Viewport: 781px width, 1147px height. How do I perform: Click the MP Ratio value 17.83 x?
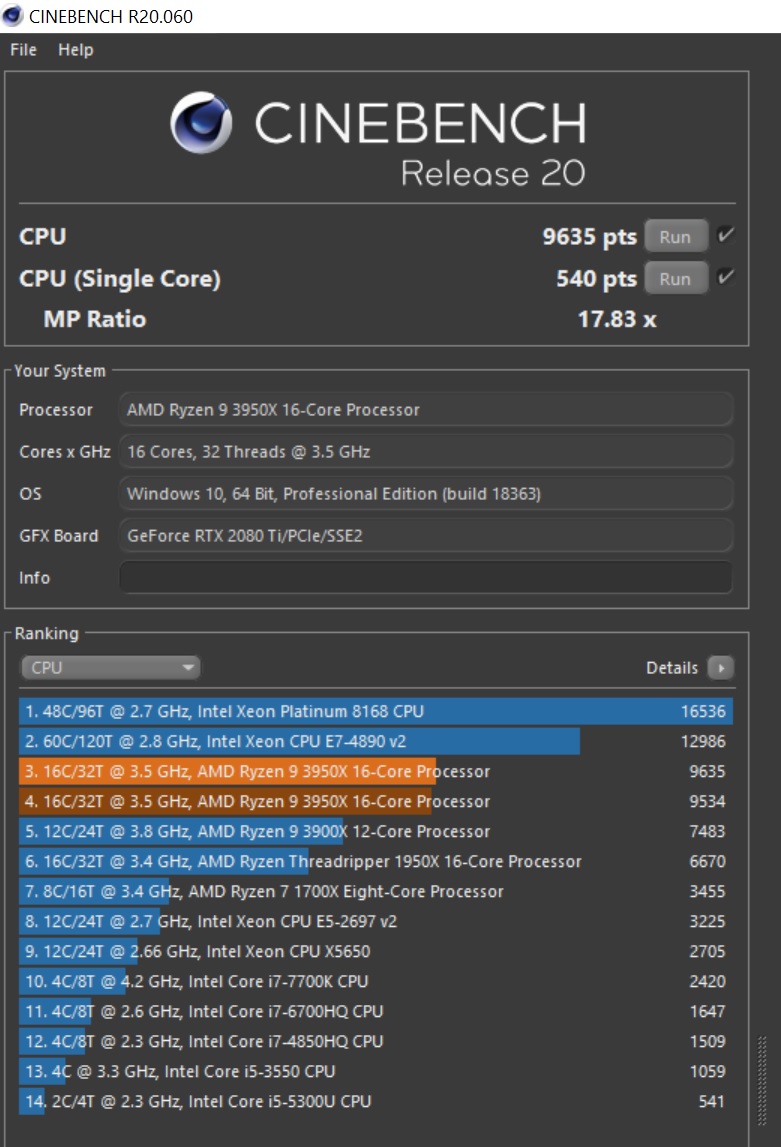[616, 319]
